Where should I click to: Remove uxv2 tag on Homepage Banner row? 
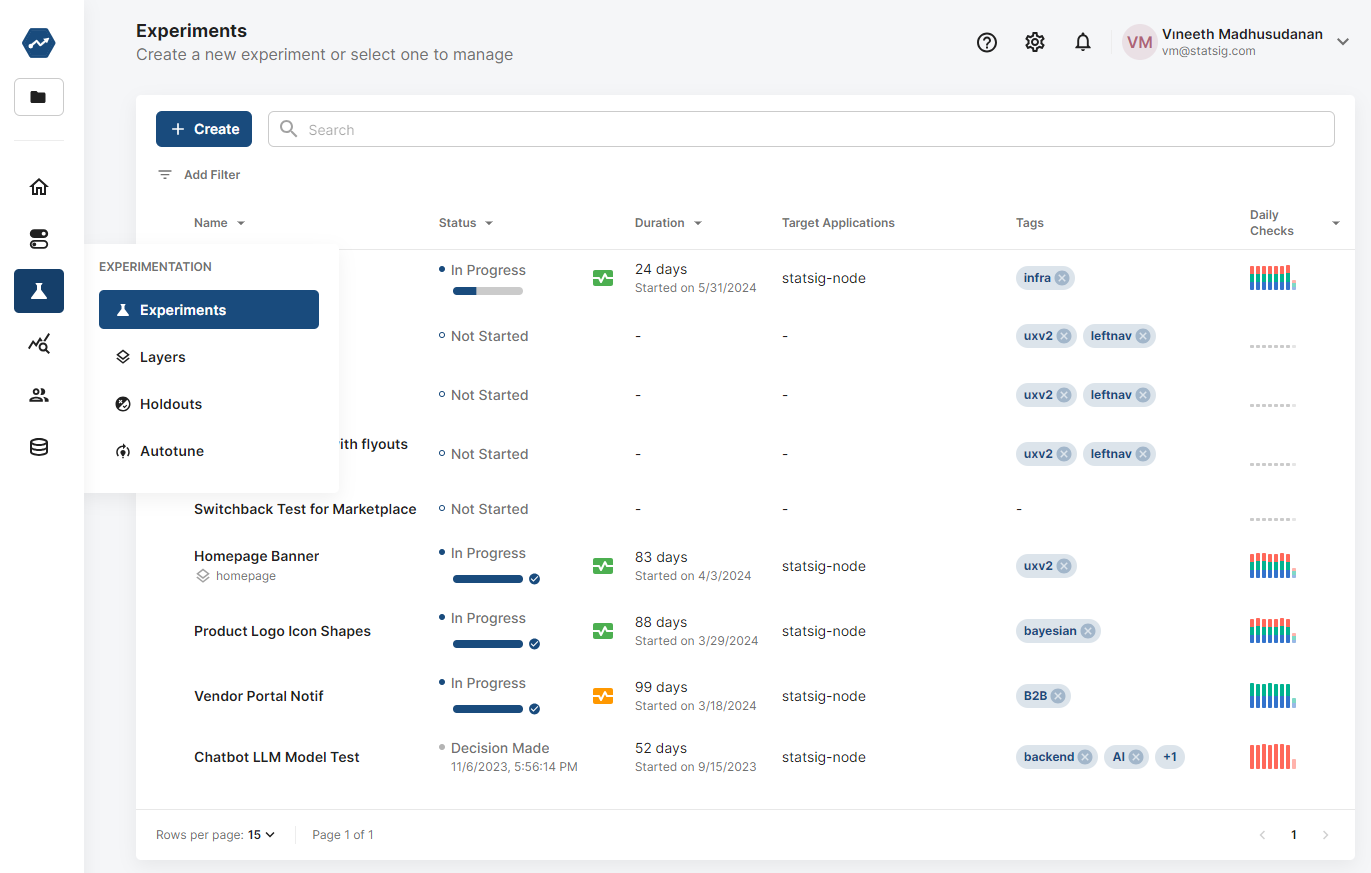[1064, 566]
